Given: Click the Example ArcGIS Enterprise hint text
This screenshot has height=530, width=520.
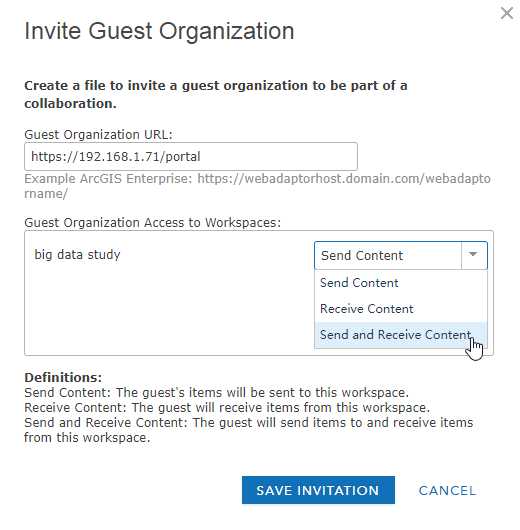Looking at the screenshot, I should point(257,186).
